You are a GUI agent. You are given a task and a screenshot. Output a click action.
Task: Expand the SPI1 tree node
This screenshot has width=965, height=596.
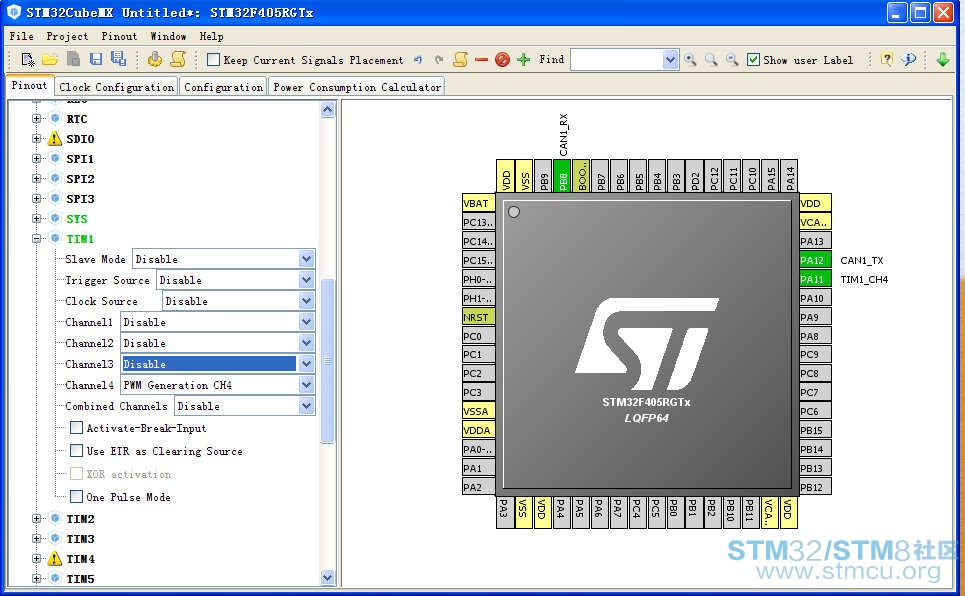pyautogui.click(x=37, y=158)
